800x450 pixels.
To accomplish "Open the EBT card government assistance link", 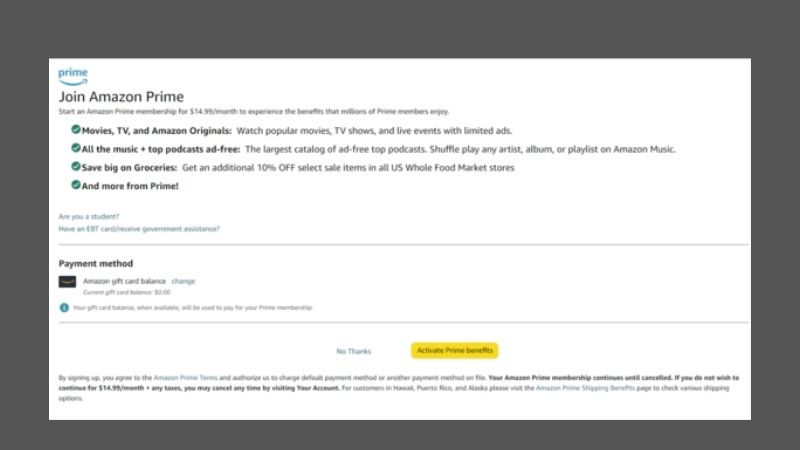I will click(x=139, y=229).
